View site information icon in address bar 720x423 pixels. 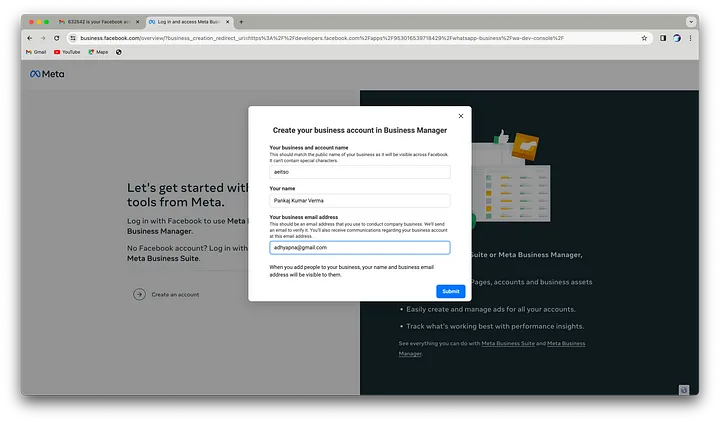(x=73, y=38)
